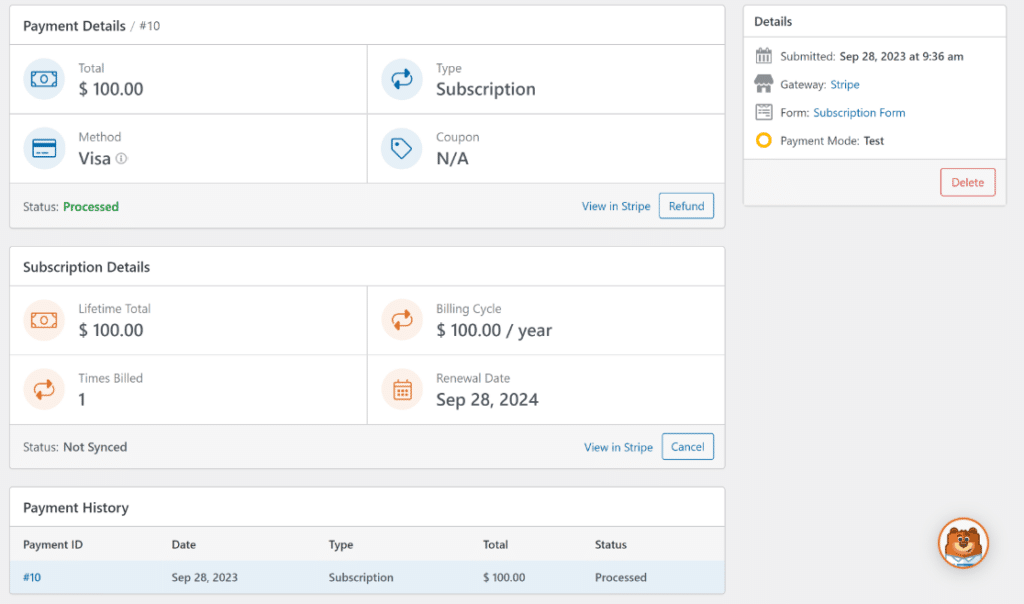Click the Gateway icon in Details panel

coord(762,84)
